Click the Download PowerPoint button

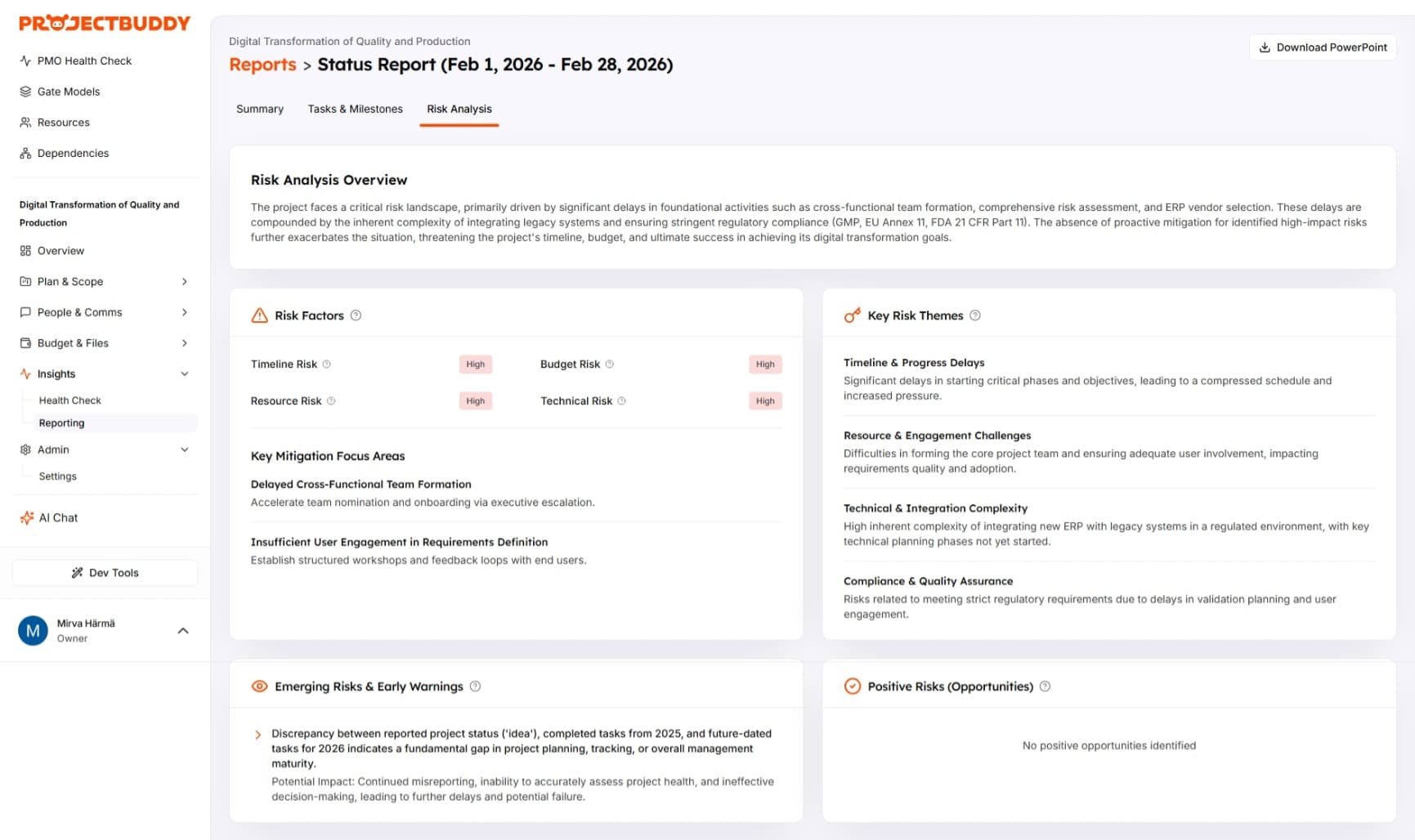1322,47
